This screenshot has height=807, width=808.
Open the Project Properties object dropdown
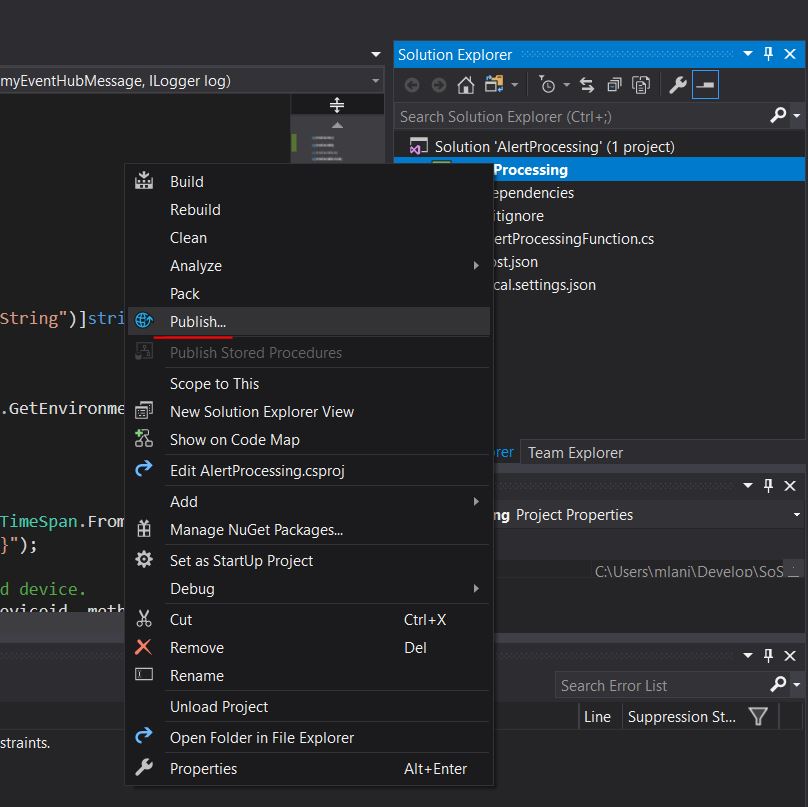coord(797,514)
